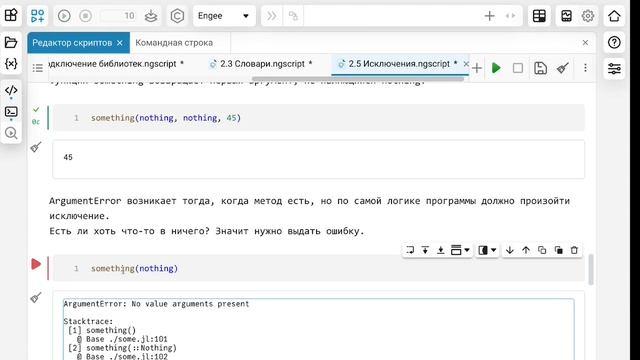Open the cell visibility layout dropdown

[x=487, y=250]
